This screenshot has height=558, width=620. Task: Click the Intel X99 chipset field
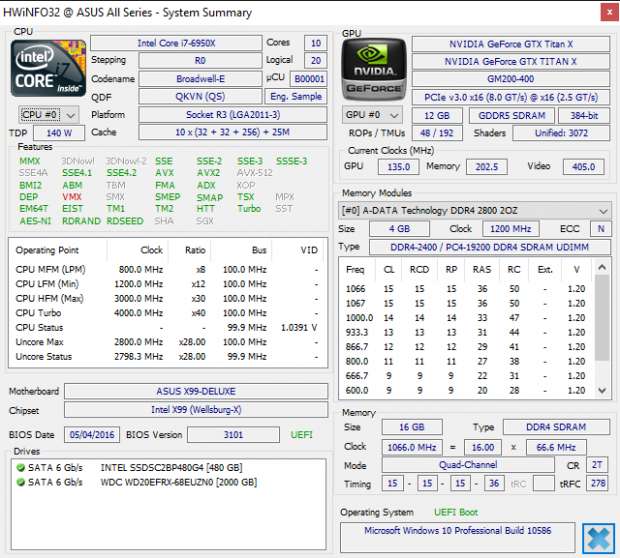[195, 409]
